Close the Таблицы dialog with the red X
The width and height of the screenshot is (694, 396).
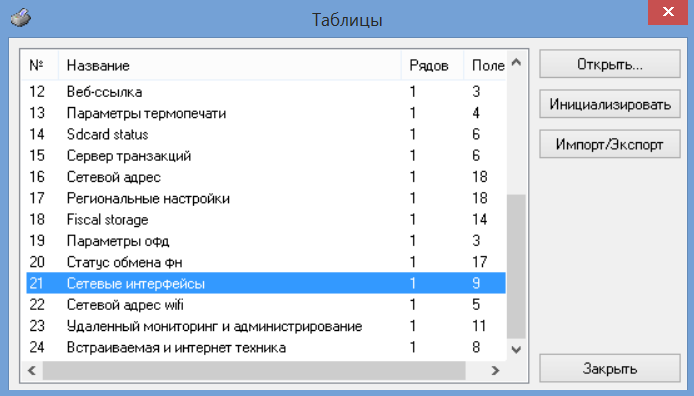[x=668, y=12]
